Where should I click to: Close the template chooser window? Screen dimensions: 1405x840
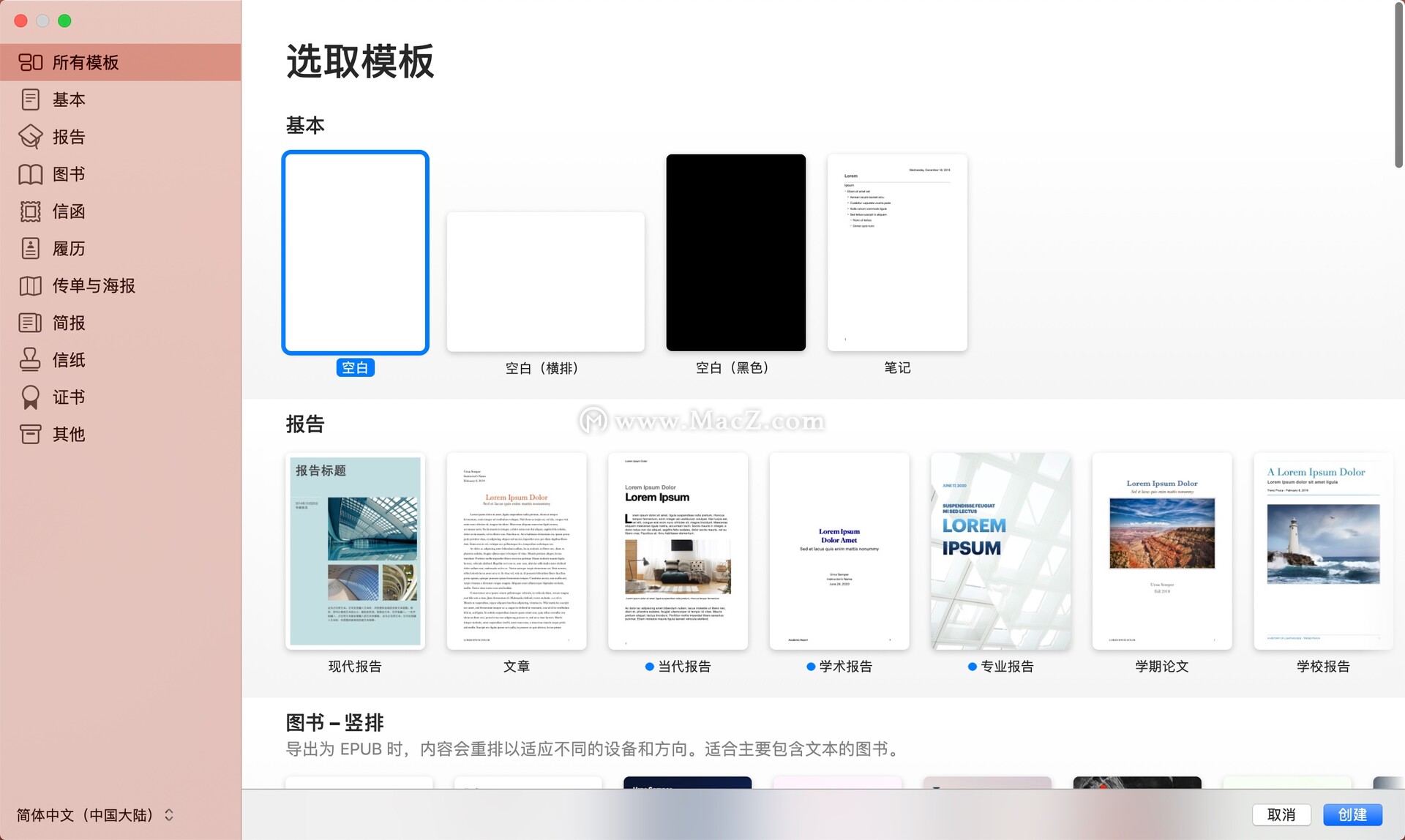[x=21, y=20]
